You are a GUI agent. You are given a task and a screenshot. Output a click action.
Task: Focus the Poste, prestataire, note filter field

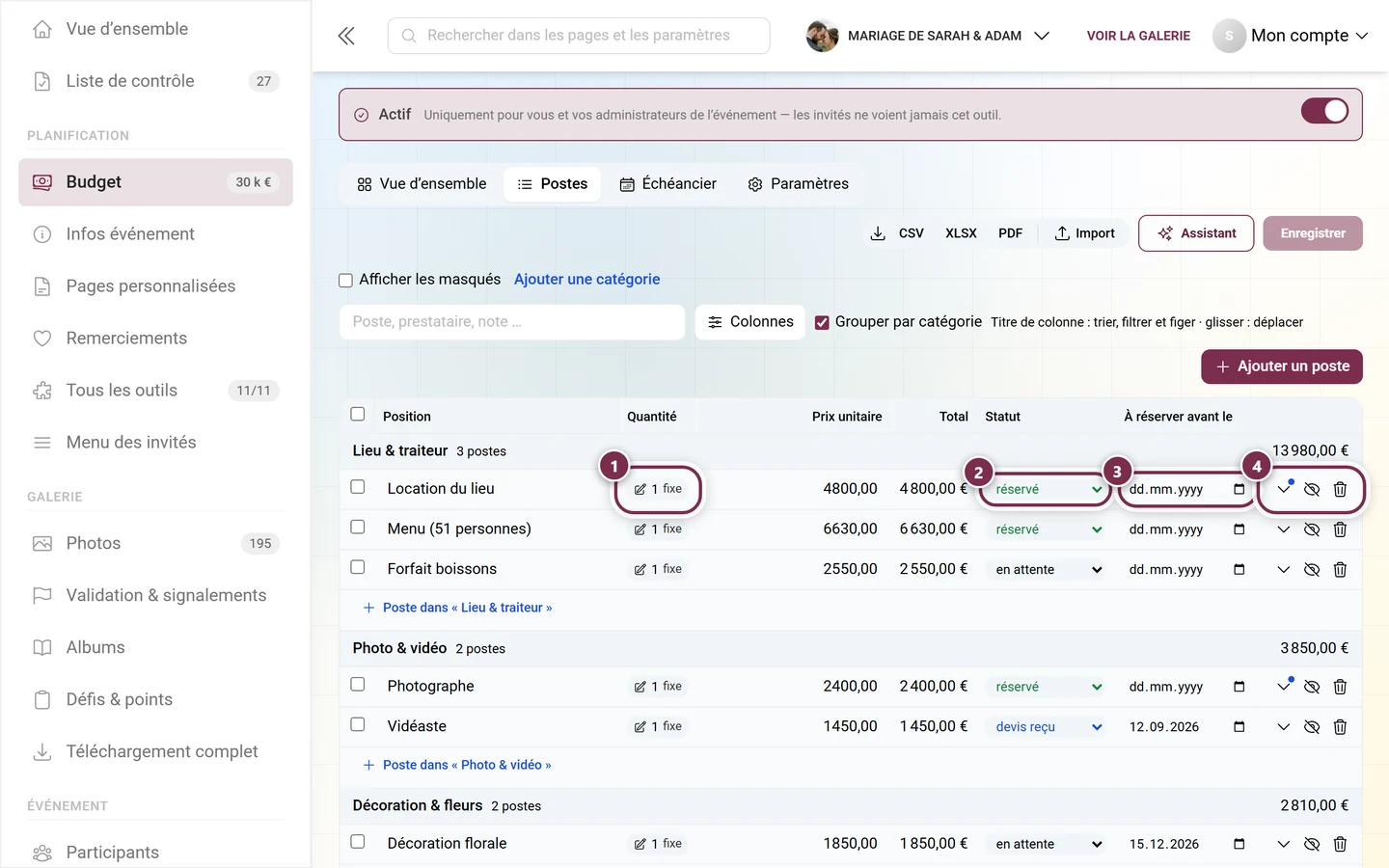pos(512,322)
